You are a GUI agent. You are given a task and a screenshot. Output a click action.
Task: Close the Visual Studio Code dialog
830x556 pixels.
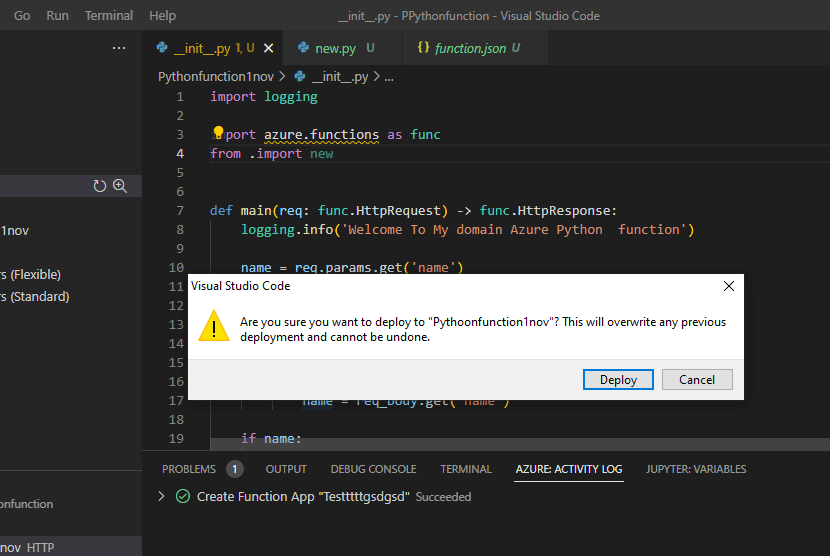click(x=728, y=286)
